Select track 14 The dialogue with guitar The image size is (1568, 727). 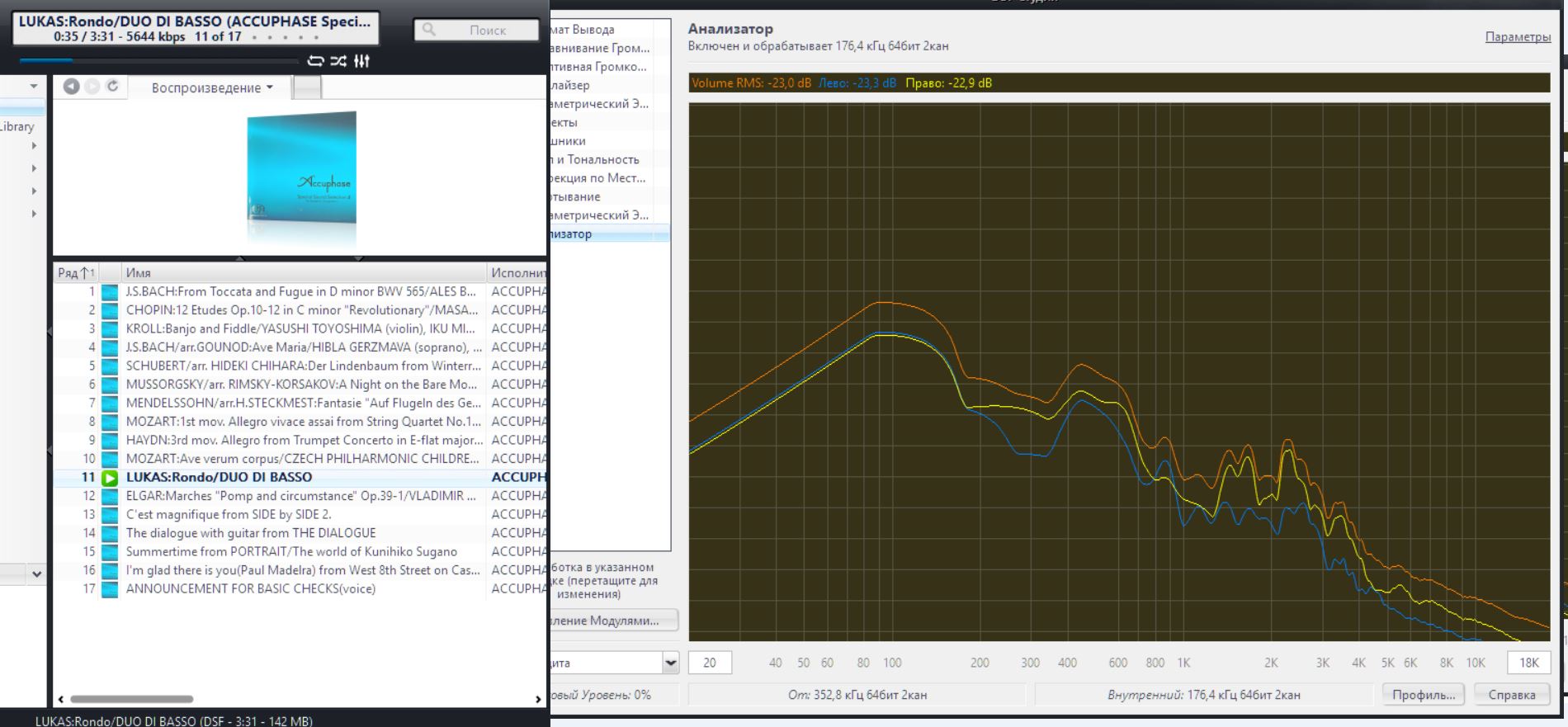[301, 533]
